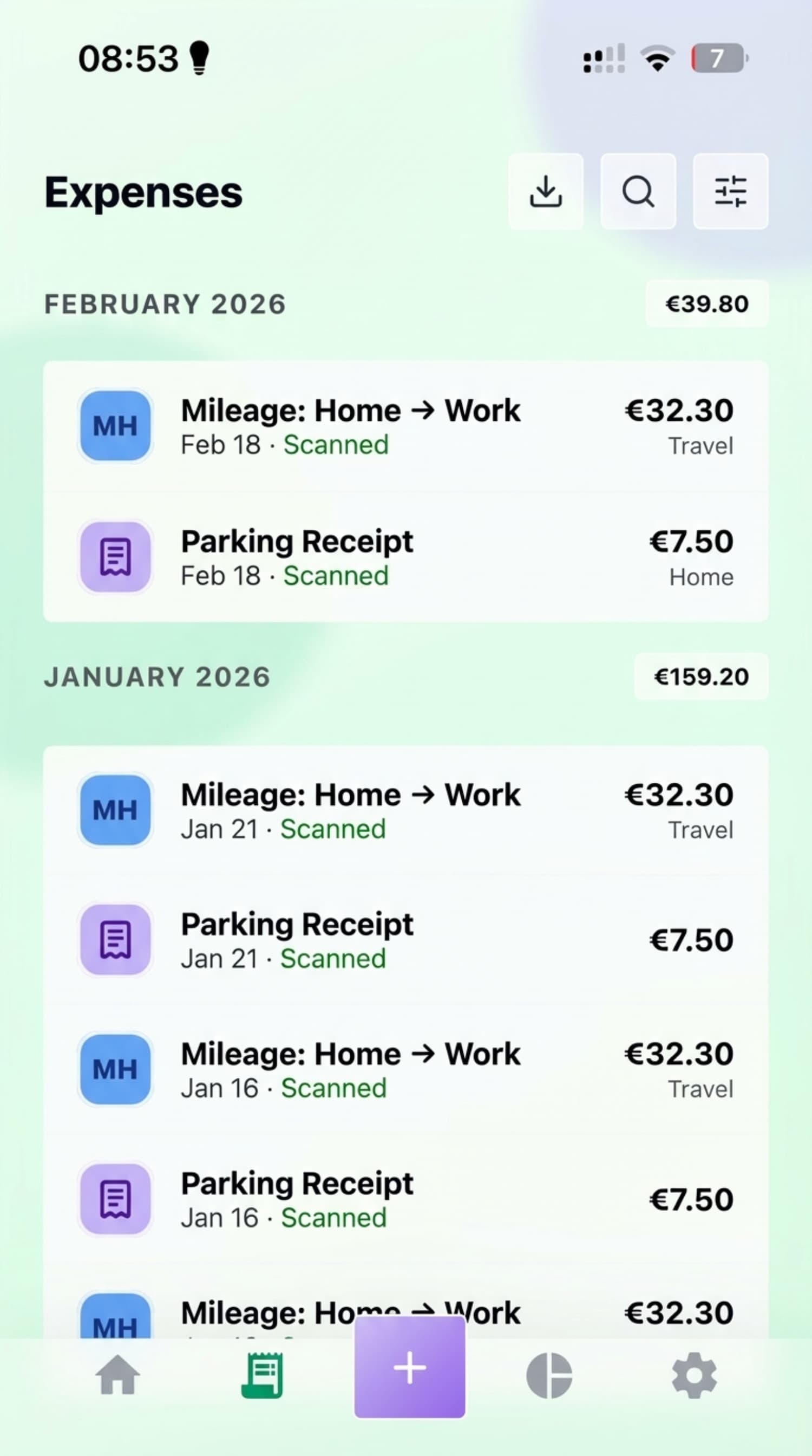Select the MH mileage icon for Feb 18

click(115, 426)
